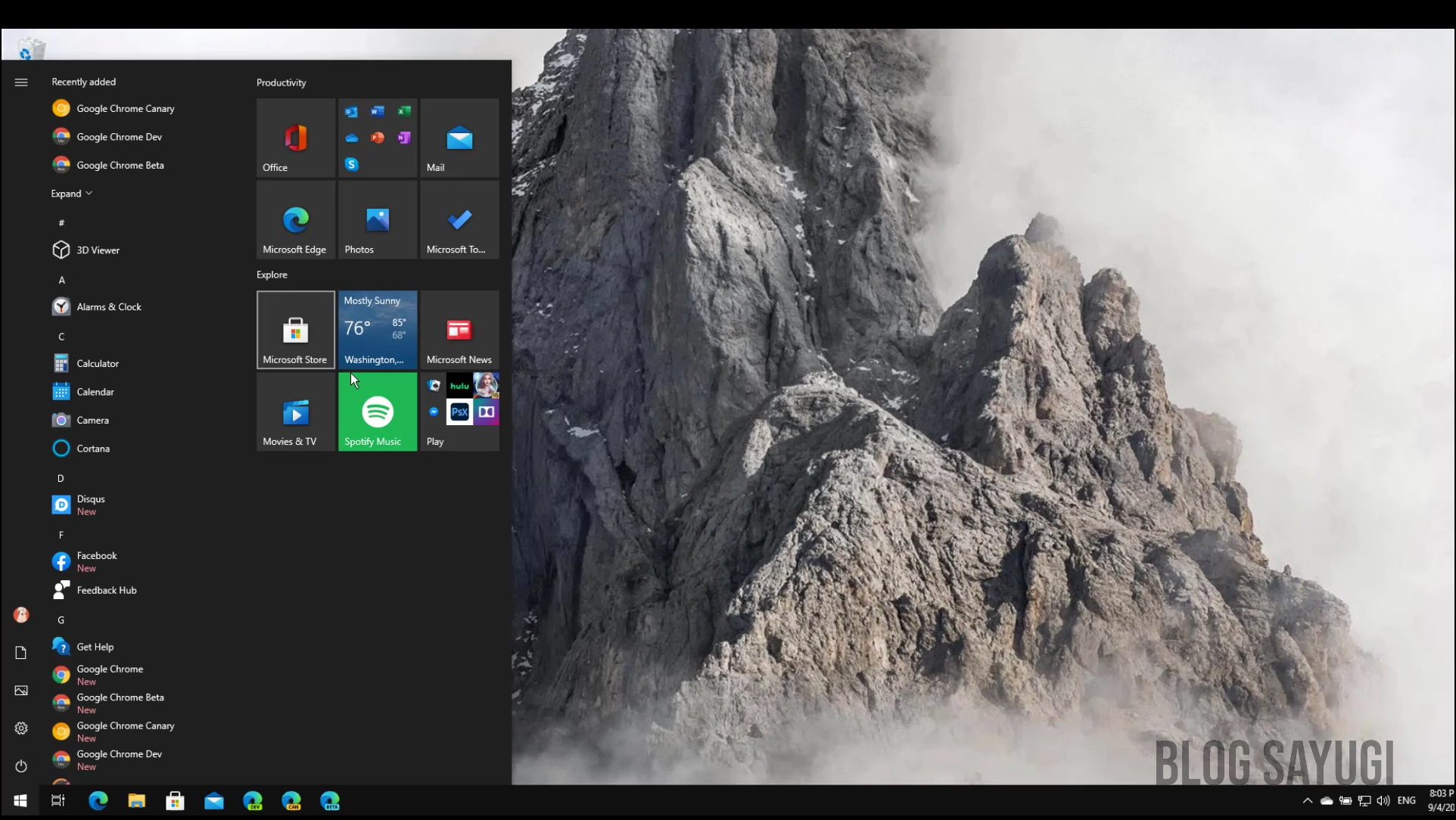This screenshot has width=1456, height=820.
Task: Open the Mail tile
Action: pyautogui.click(x=459, y=138)
